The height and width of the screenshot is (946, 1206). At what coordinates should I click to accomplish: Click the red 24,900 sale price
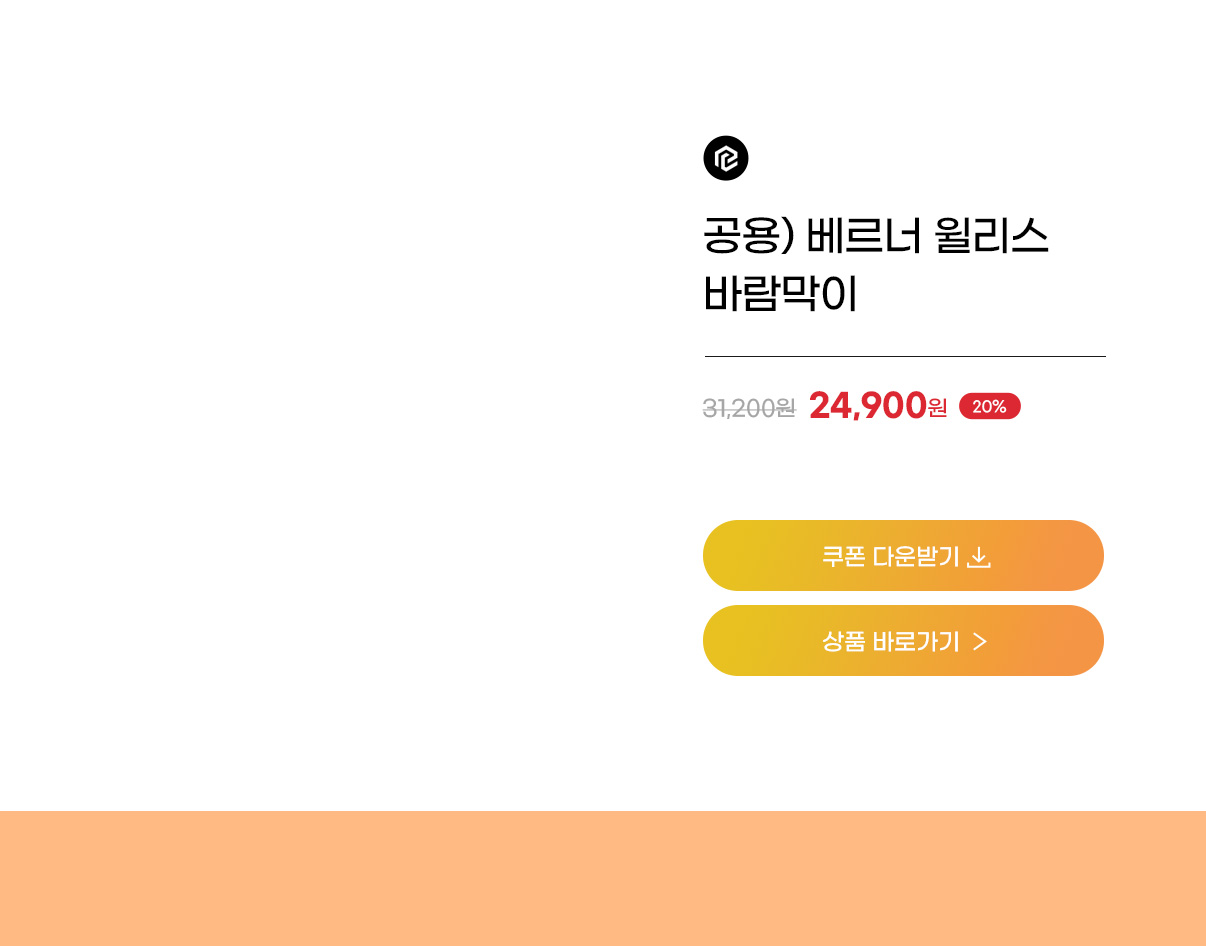click(x=868, y=405)
